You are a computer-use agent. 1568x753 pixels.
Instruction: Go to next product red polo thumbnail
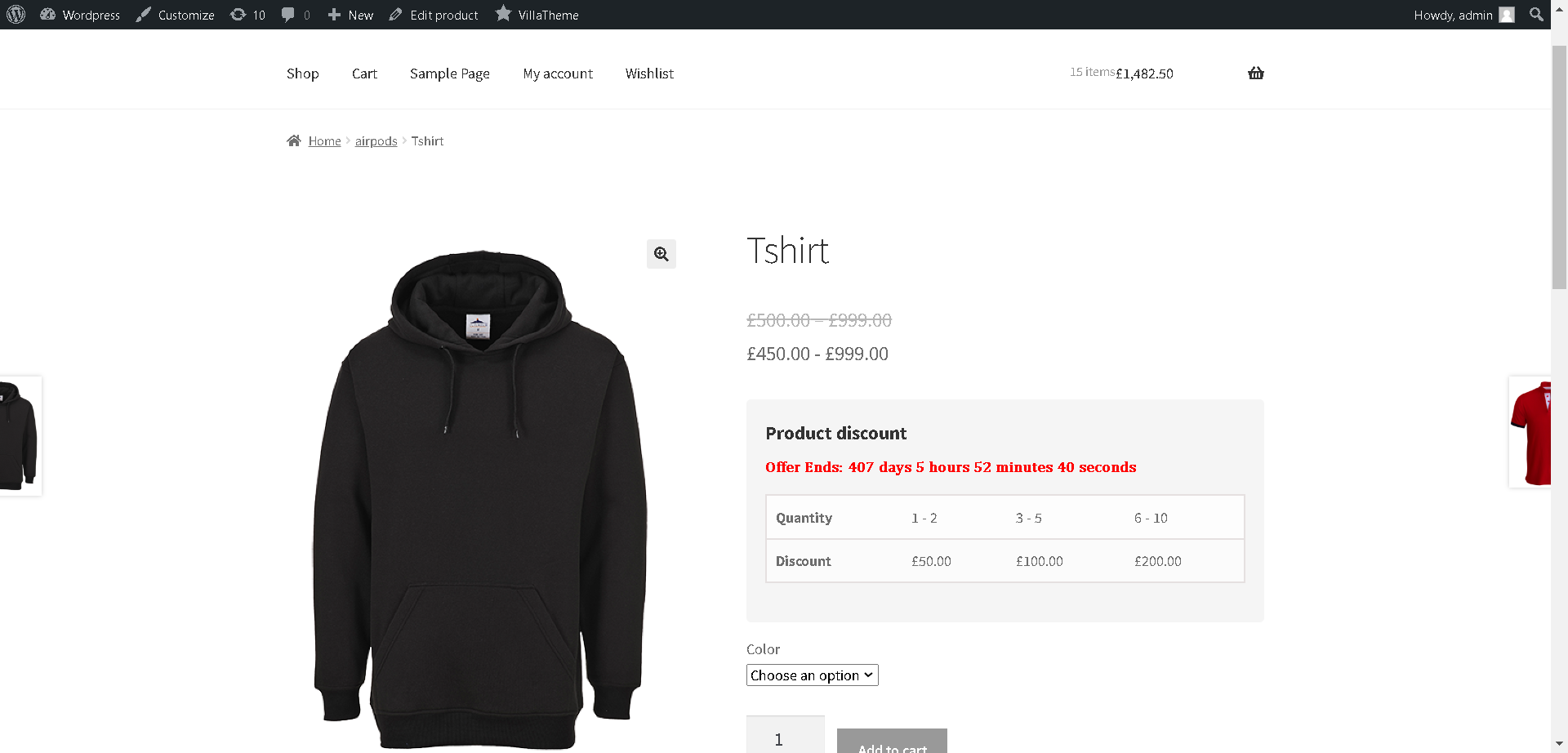click(1530, 433)
